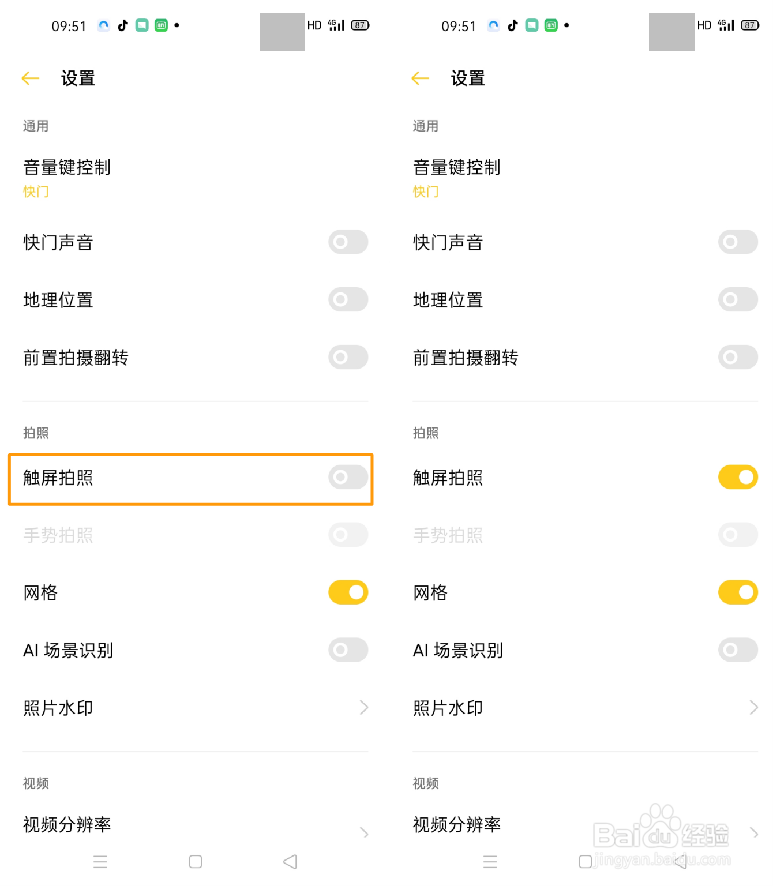773x886 pixels.
Task: Tap the music note notification icon in status bar
Action: coord(123,25)
